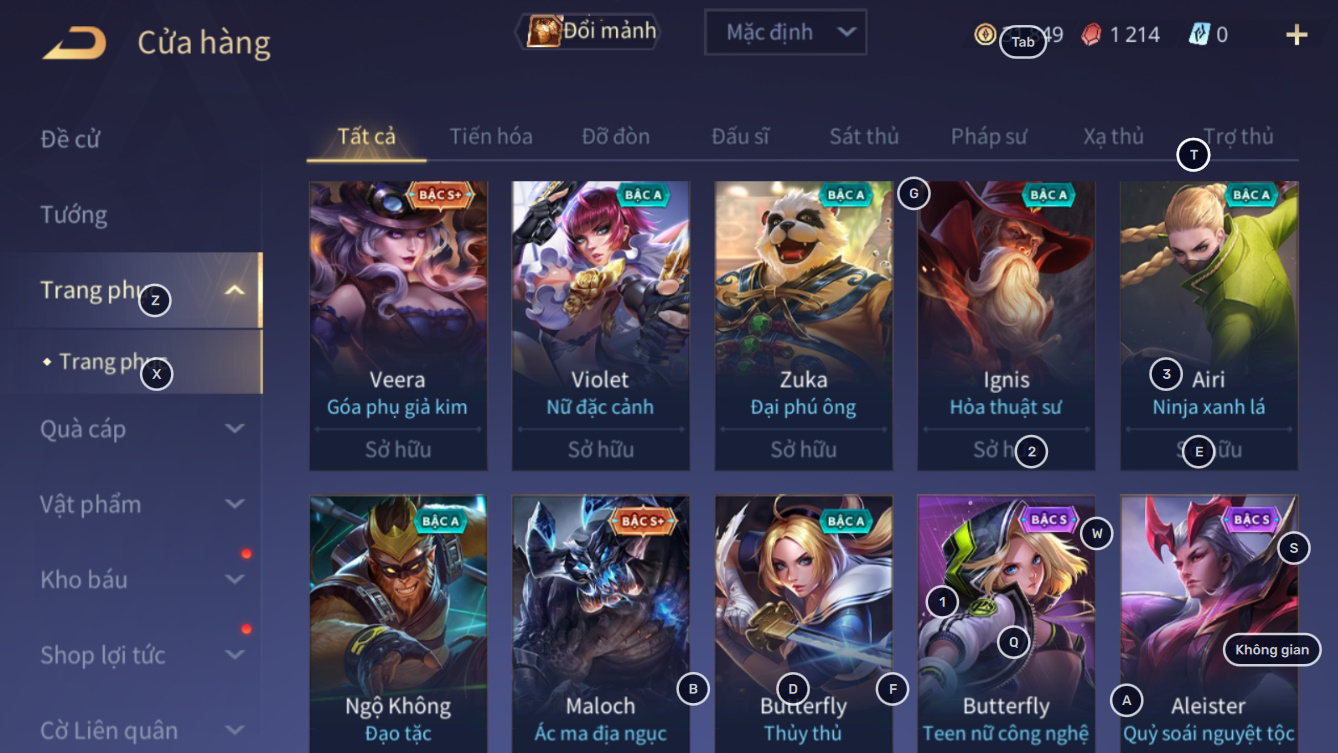Switch to the Tiến hóa tab

[x=491, y=136]
